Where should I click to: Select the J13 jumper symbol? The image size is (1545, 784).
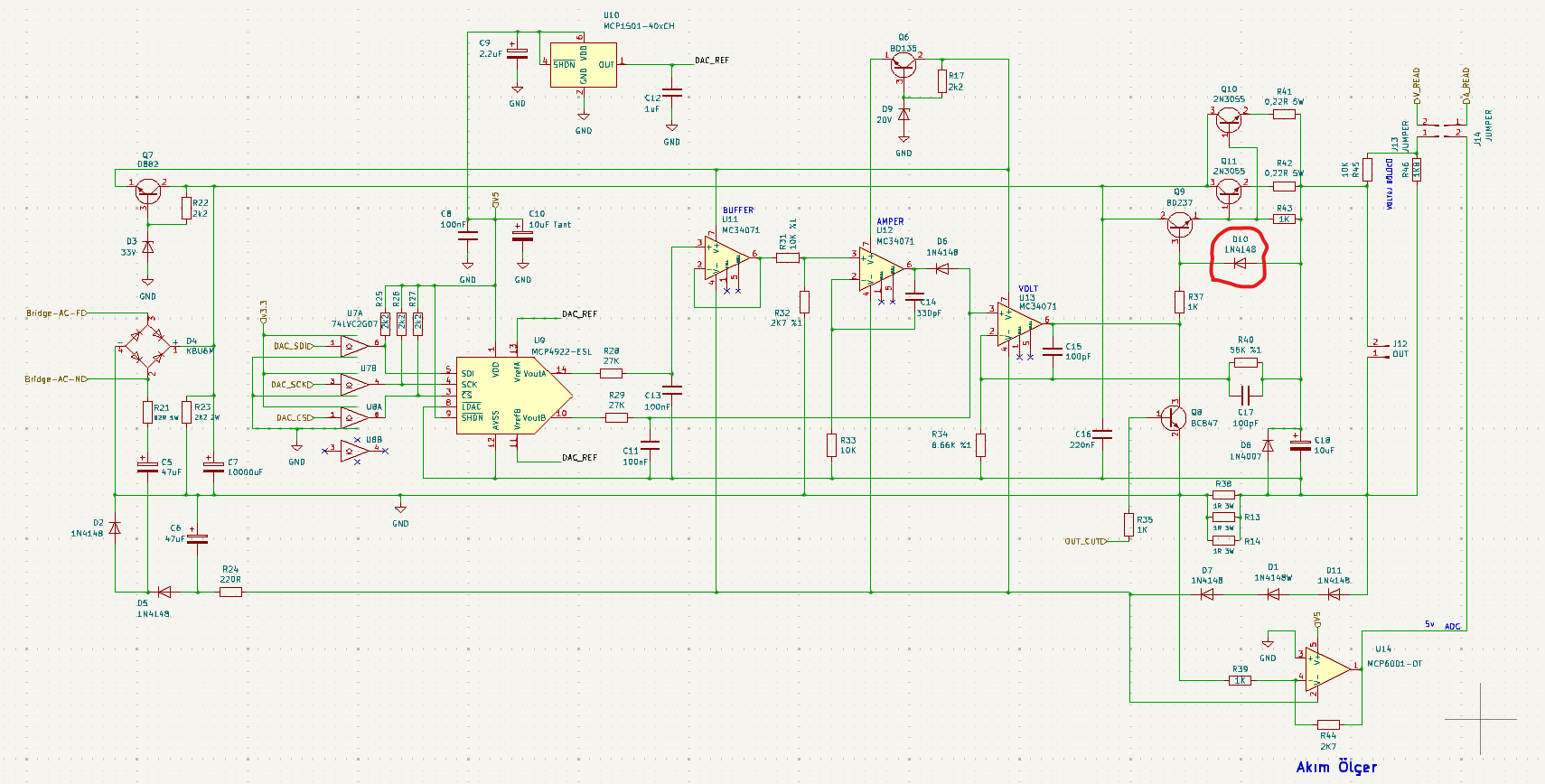click(1427, 127)
